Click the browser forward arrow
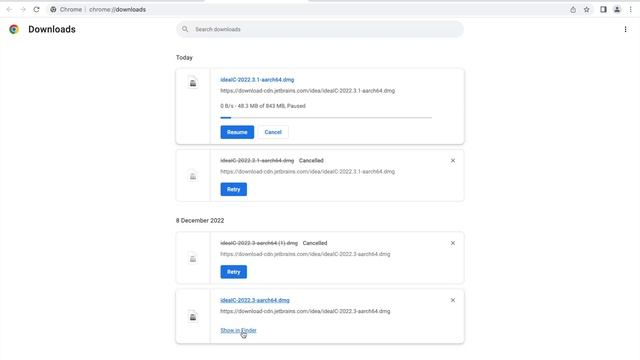640x360 pixels. 23,9
